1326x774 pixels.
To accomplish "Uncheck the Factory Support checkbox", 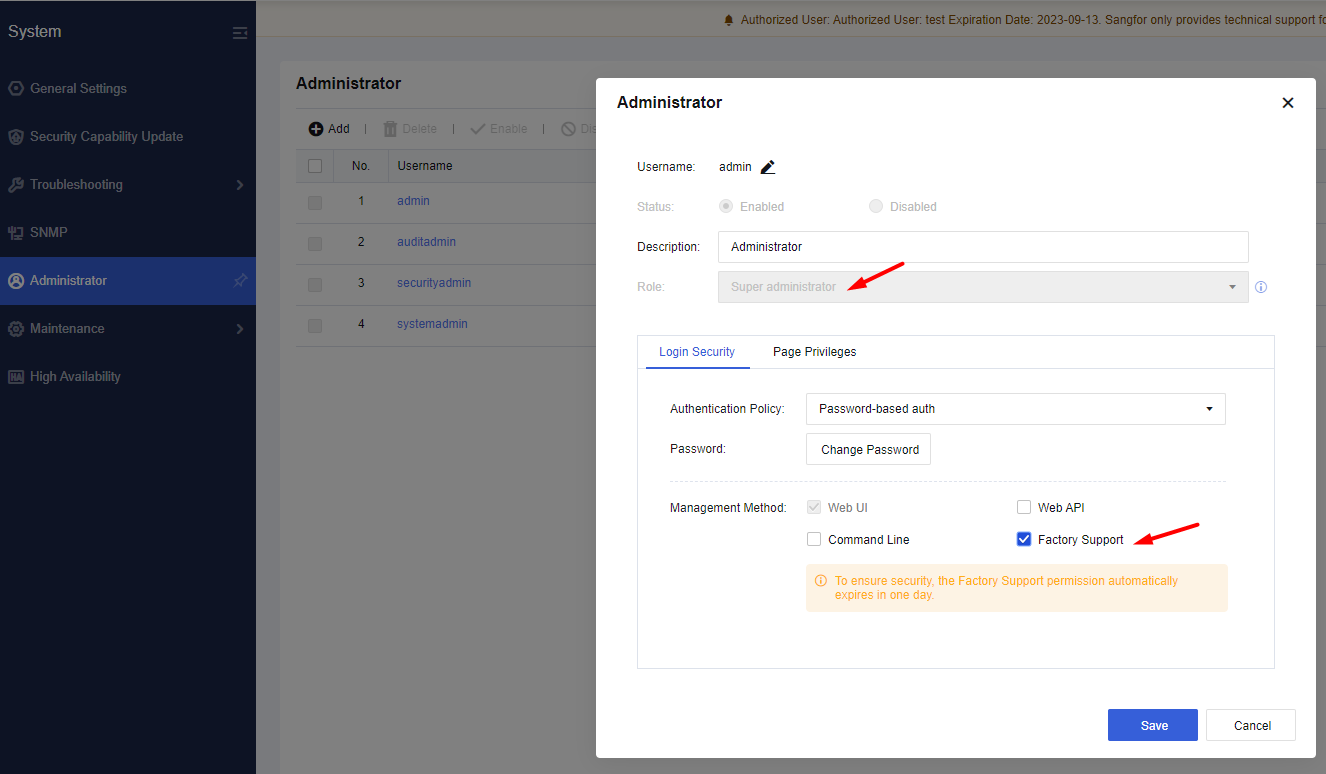I will (1024, 539).
